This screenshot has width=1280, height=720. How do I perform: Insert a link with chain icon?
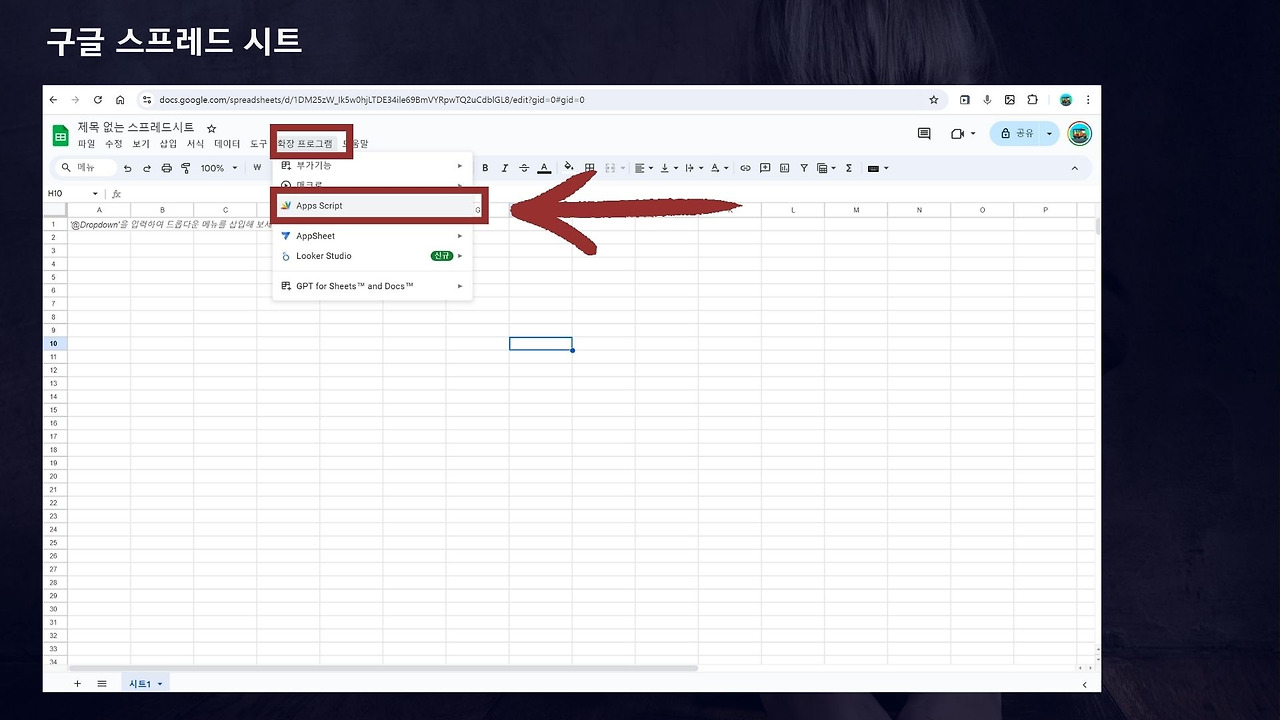pyautogui.click(x=745, y=168)
